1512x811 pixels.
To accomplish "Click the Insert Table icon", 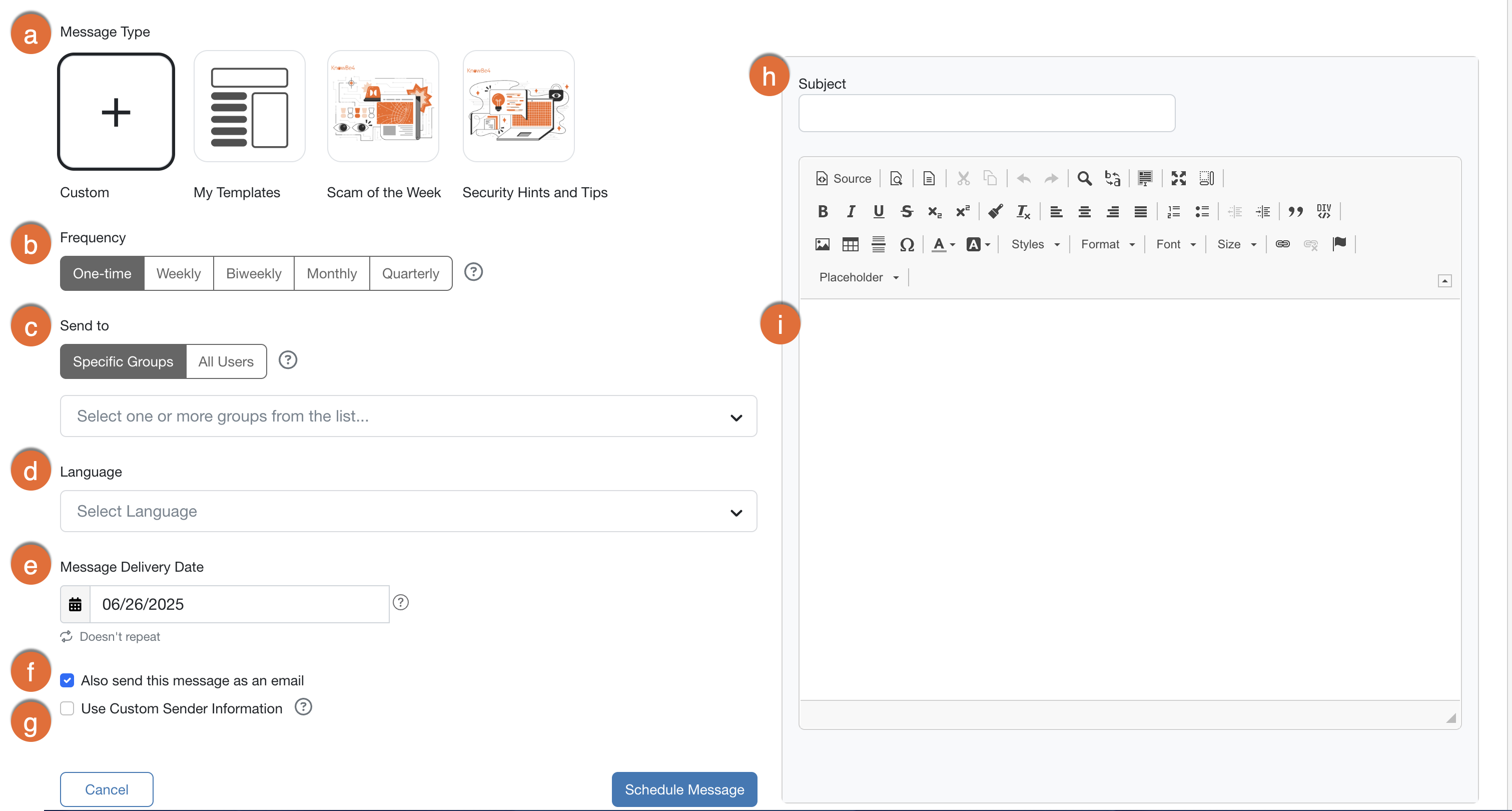I will click(850, 244).
